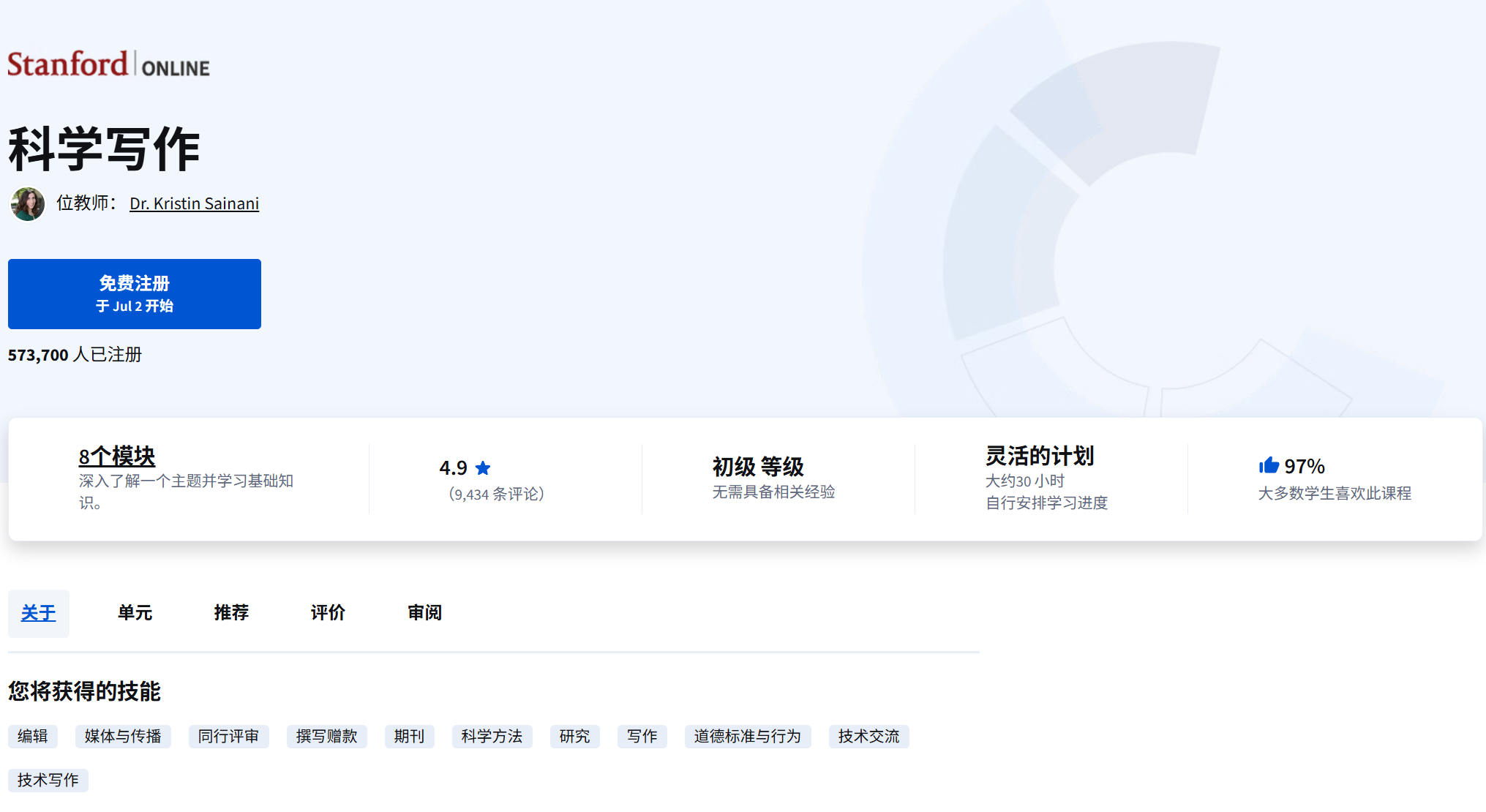Click the 自行安排学习进度 text
This screenshot has height=812, width=1486.
coord(1047,503)
